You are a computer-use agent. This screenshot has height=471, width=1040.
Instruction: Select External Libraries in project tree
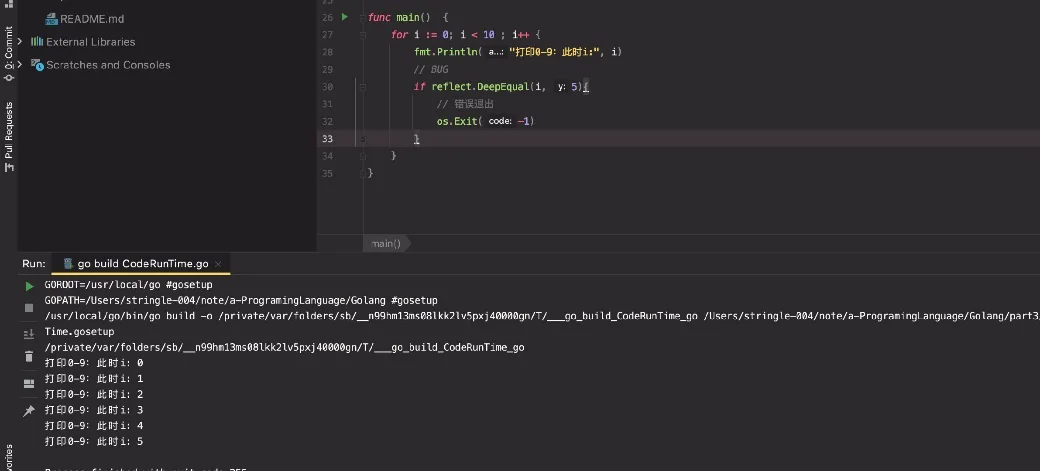pos(91,41)
